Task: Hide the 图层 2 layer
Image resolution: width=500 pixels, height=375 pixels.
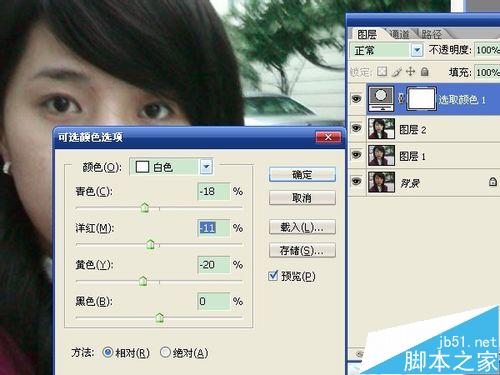Action: (x=357, y=128)
